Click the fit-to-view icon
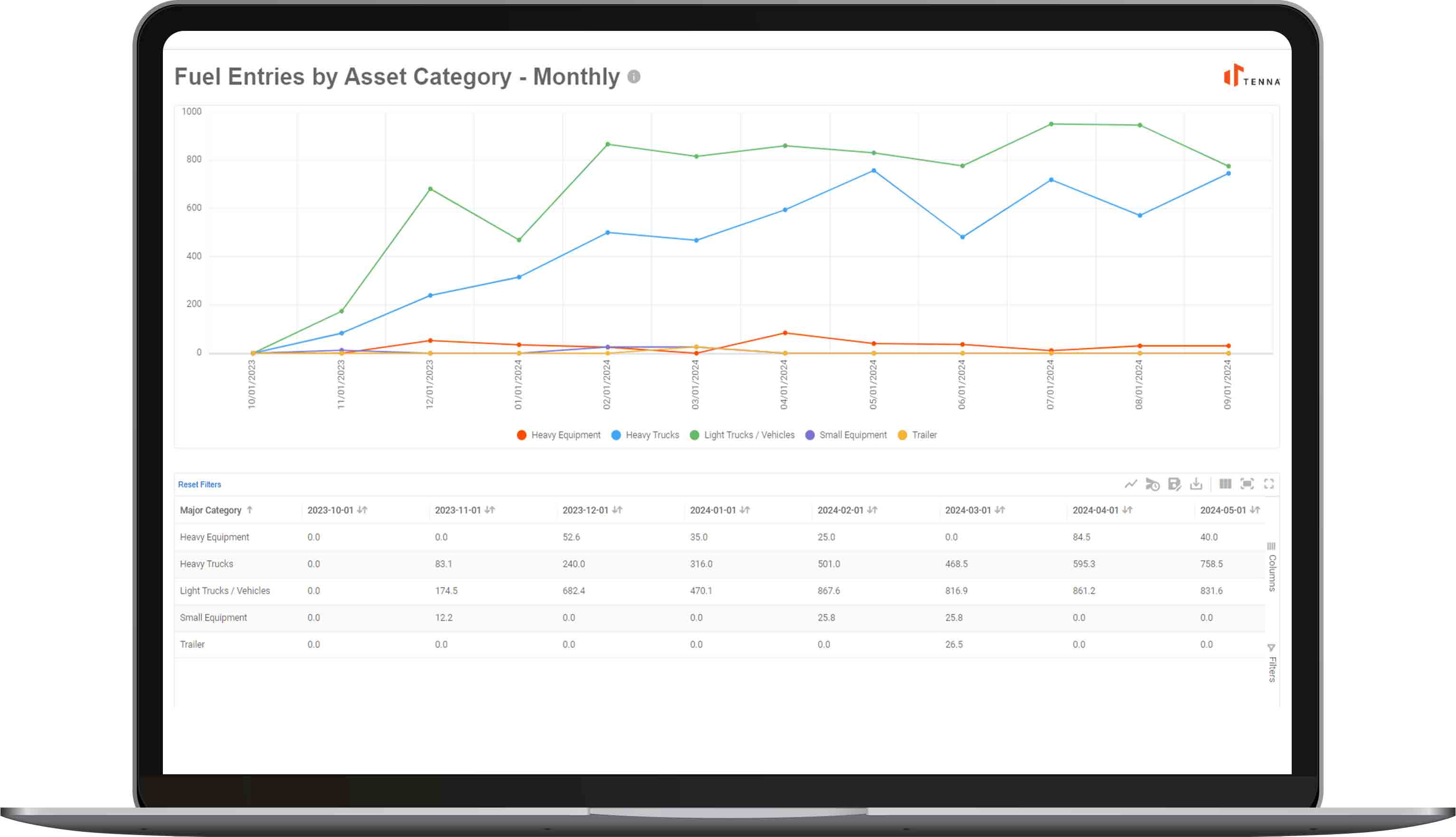1456x837 pixels. [1248, 485]
